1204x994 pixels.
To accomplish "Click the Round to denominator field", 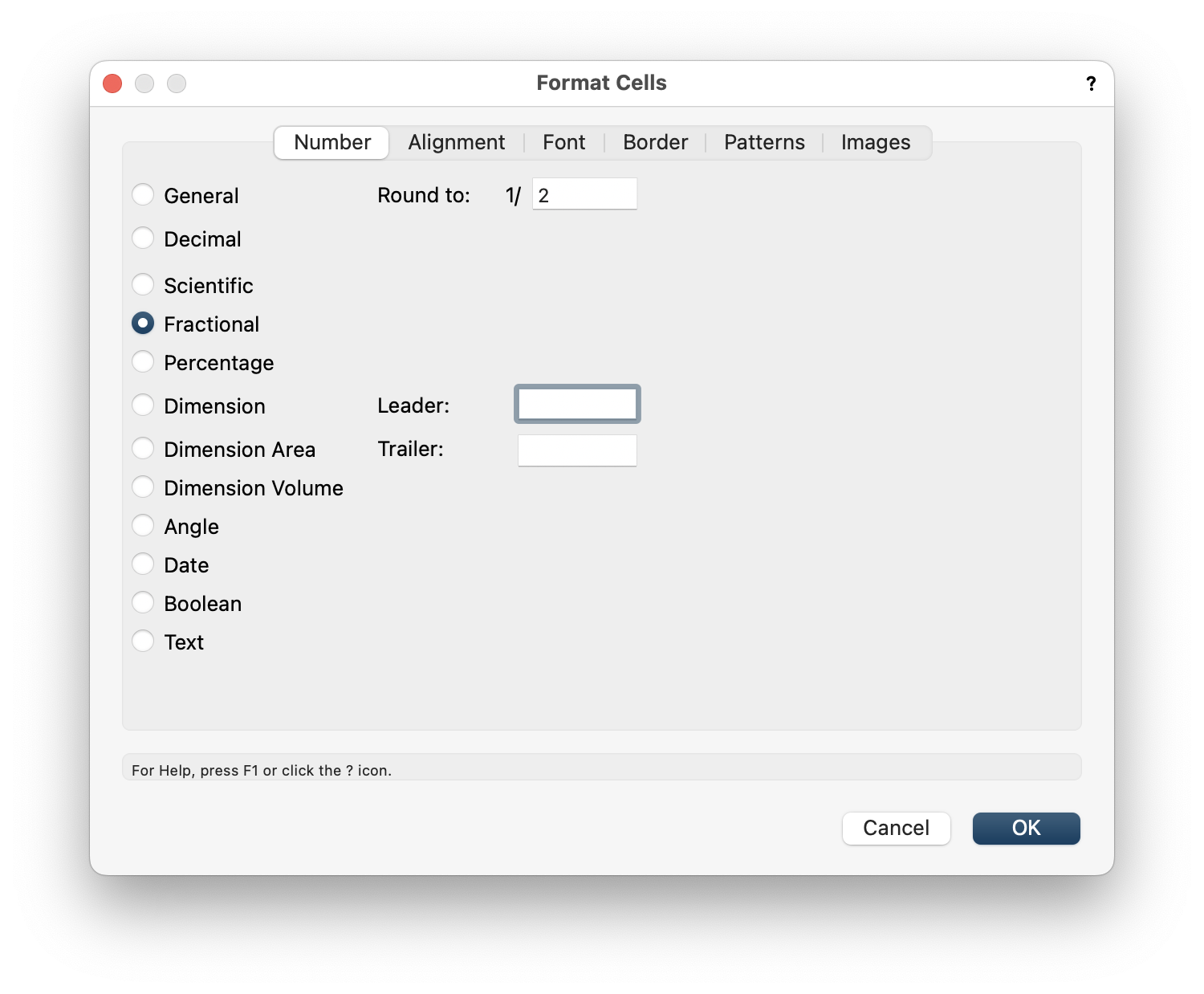I will [584, 194].
